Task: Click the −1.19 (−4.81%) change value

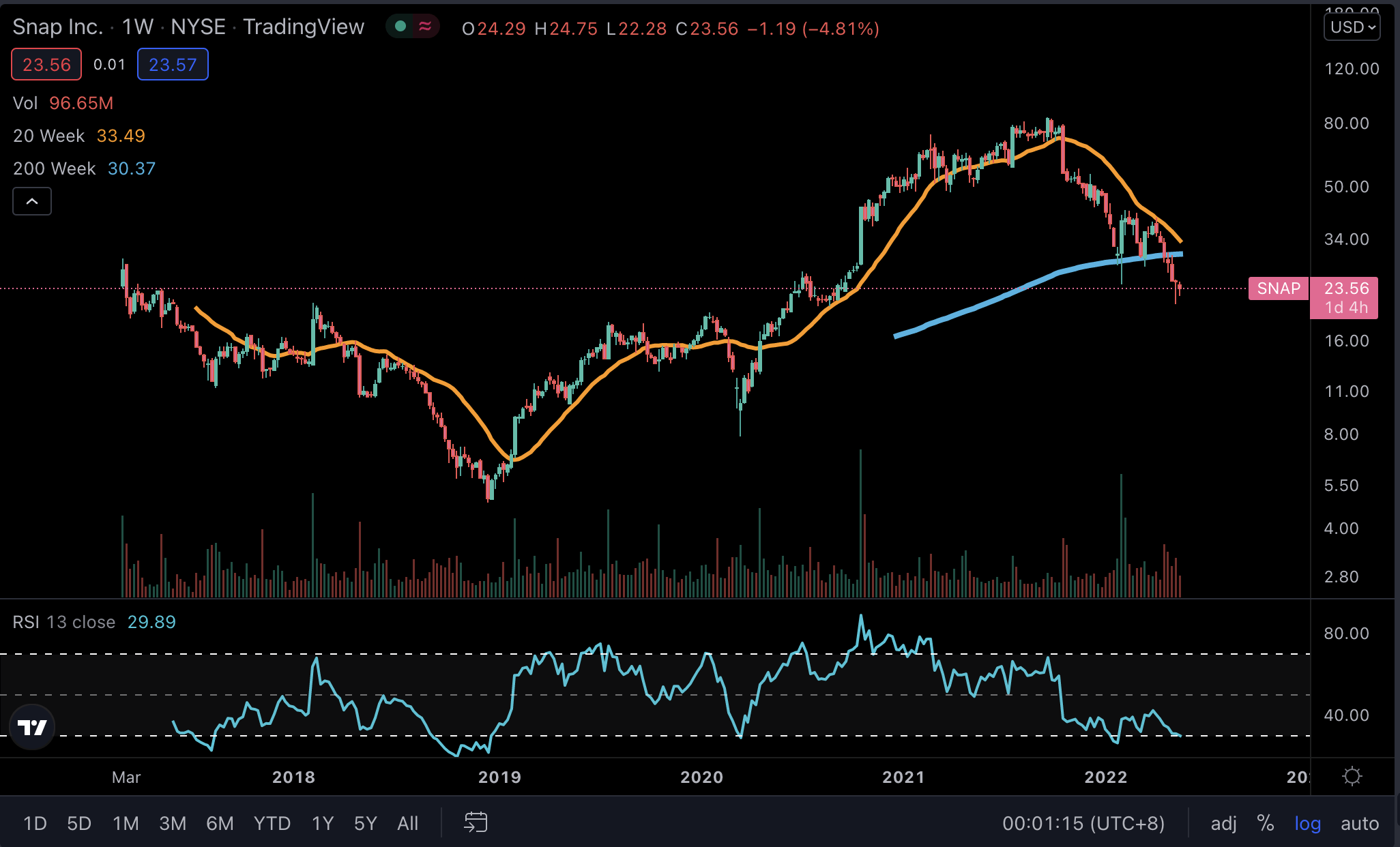Action: 813,29
